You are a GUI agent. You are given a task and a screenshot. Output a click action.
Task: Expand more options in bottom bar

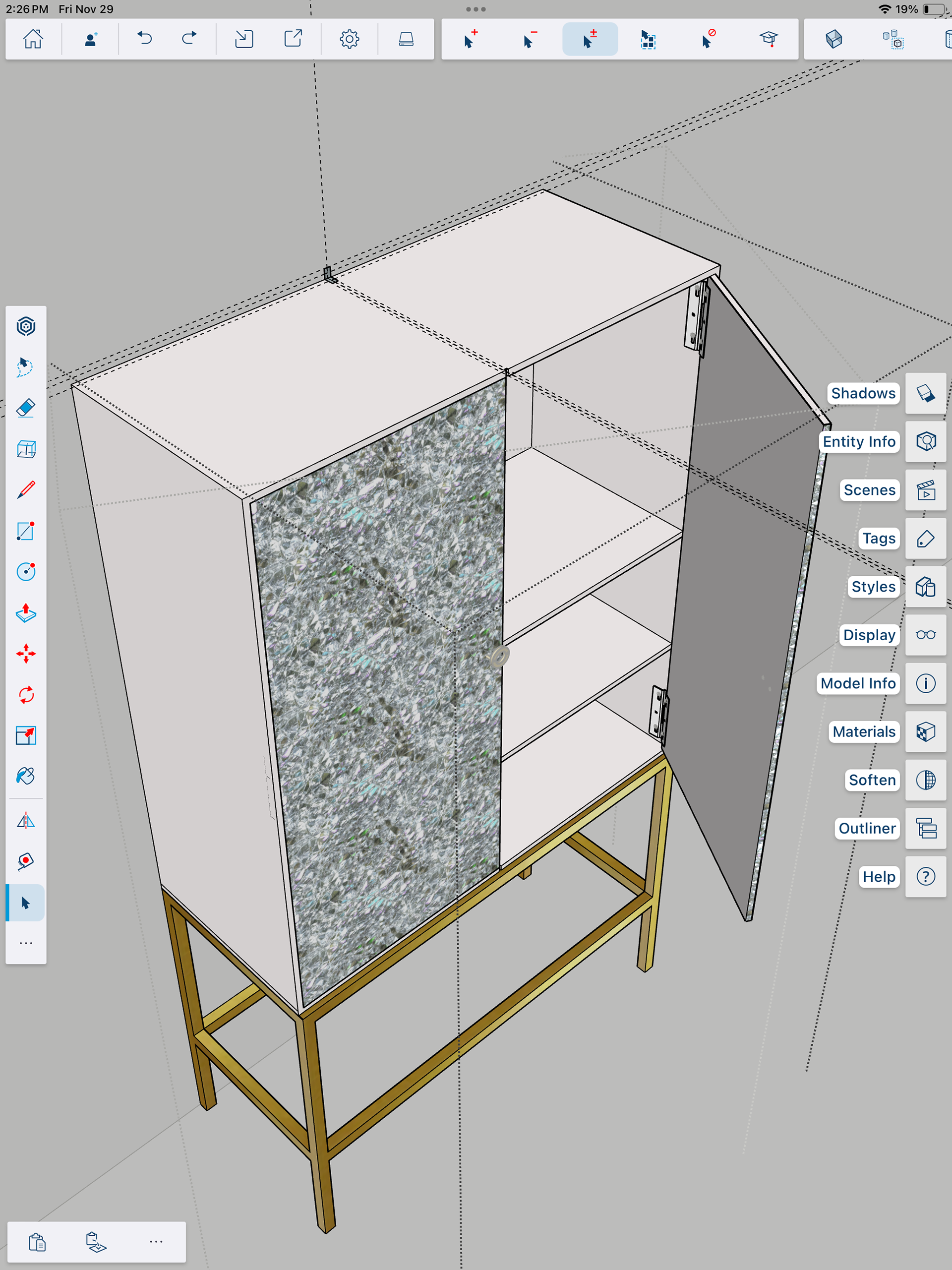tap(156, 1241)
